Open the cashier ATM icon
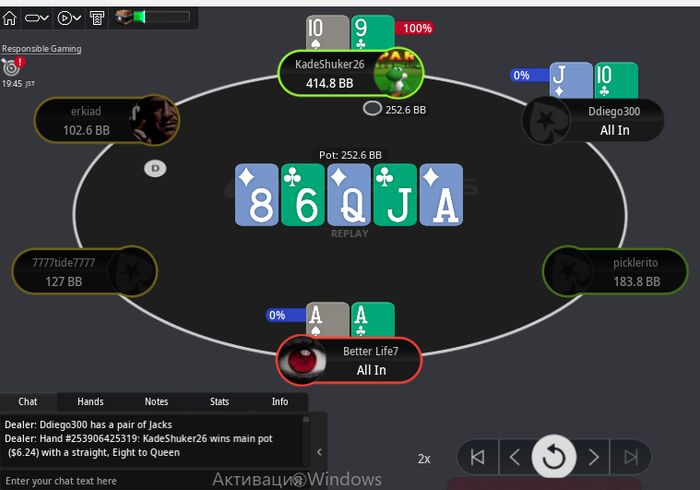 coord(97,18)
